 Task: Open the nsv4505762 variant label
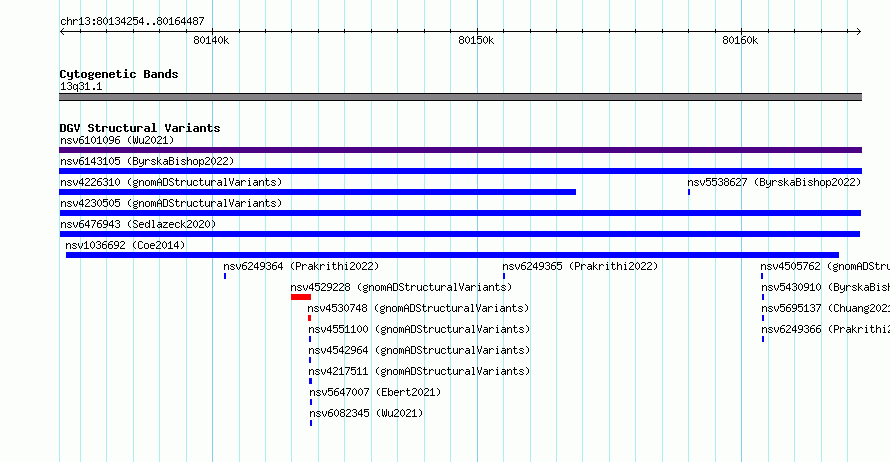pos(825,266)
